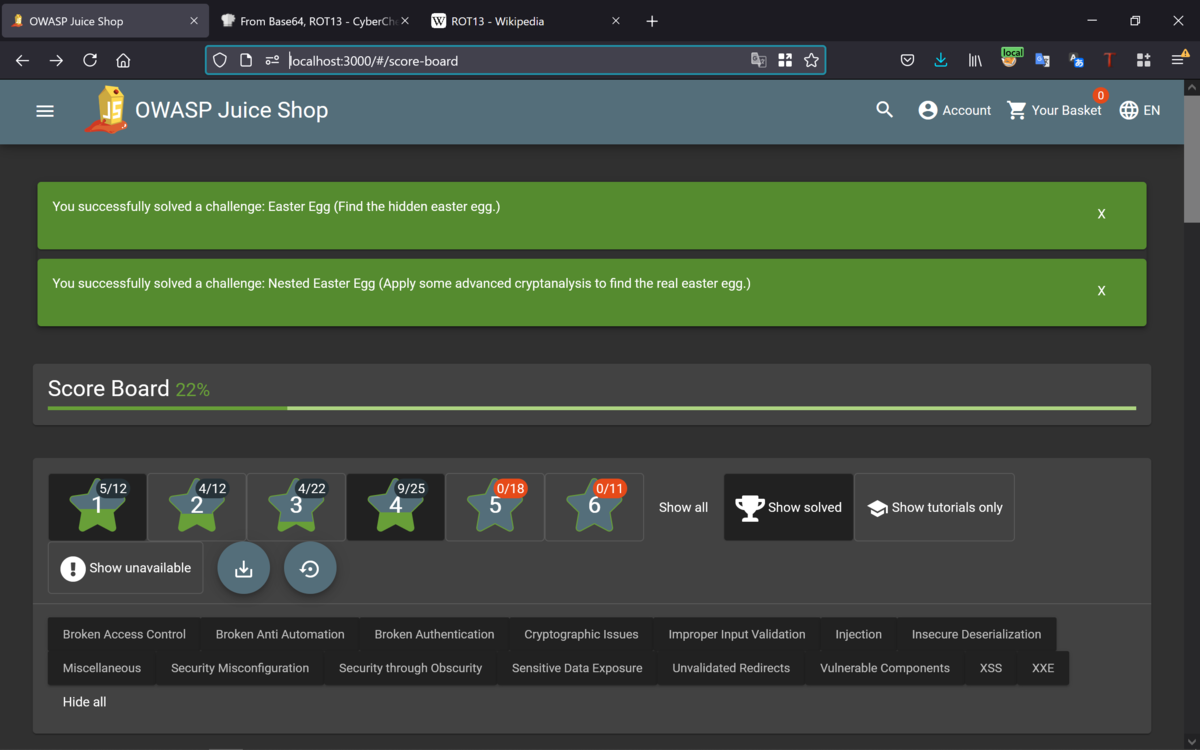The image size is (1200, 750).
Task: Open the Account menu
Action: coord(954,110)
